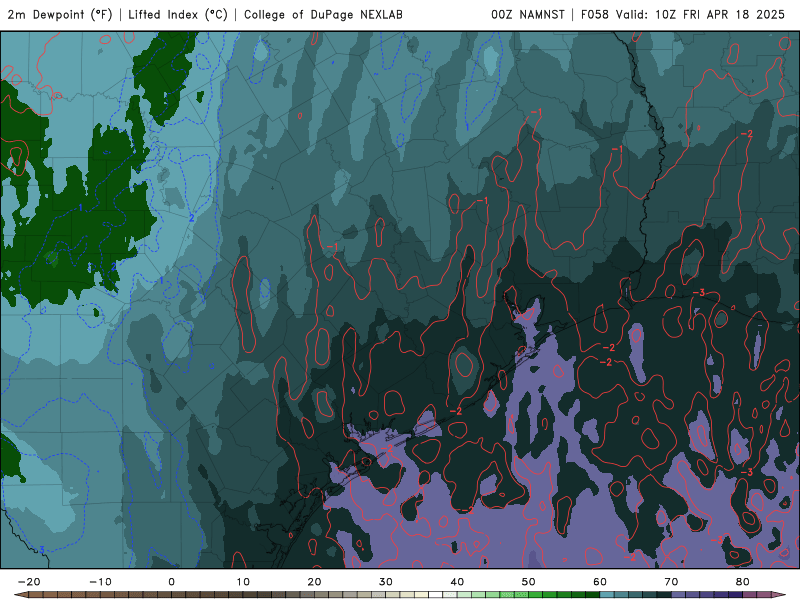Click the '50' color scale label
Image resolution: width=800 pixels, height=600 pixels.
tap(529, 582)
